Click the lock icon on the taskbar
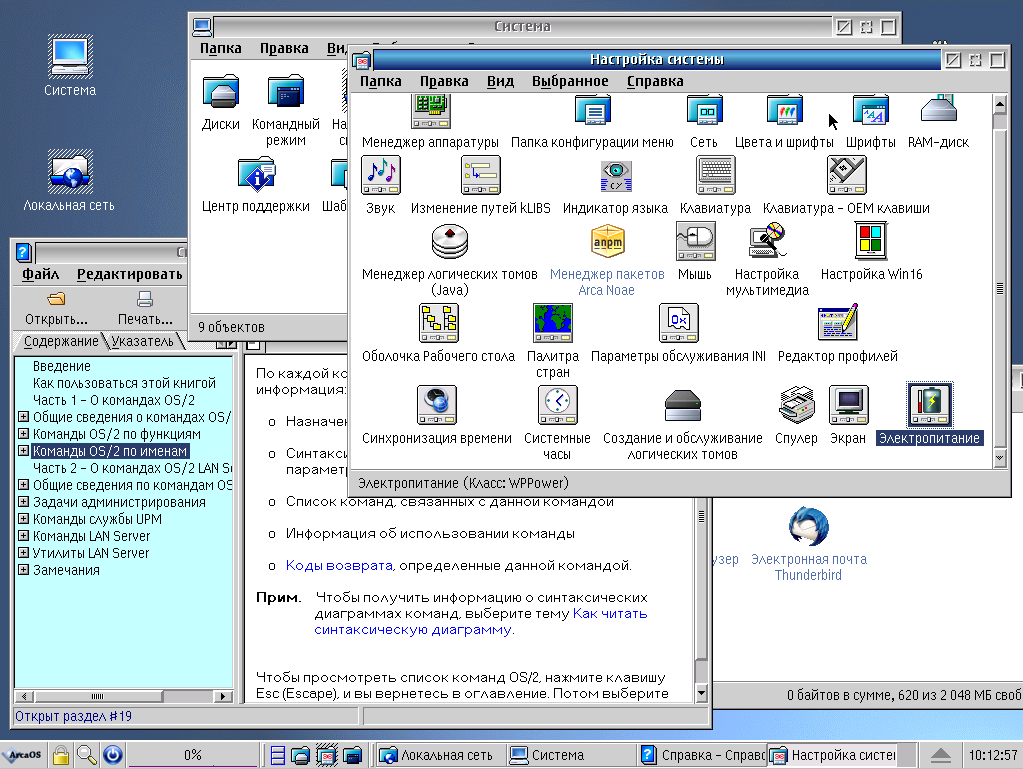The height and width of the screenshot is (769, 1023). pos(61,755)
